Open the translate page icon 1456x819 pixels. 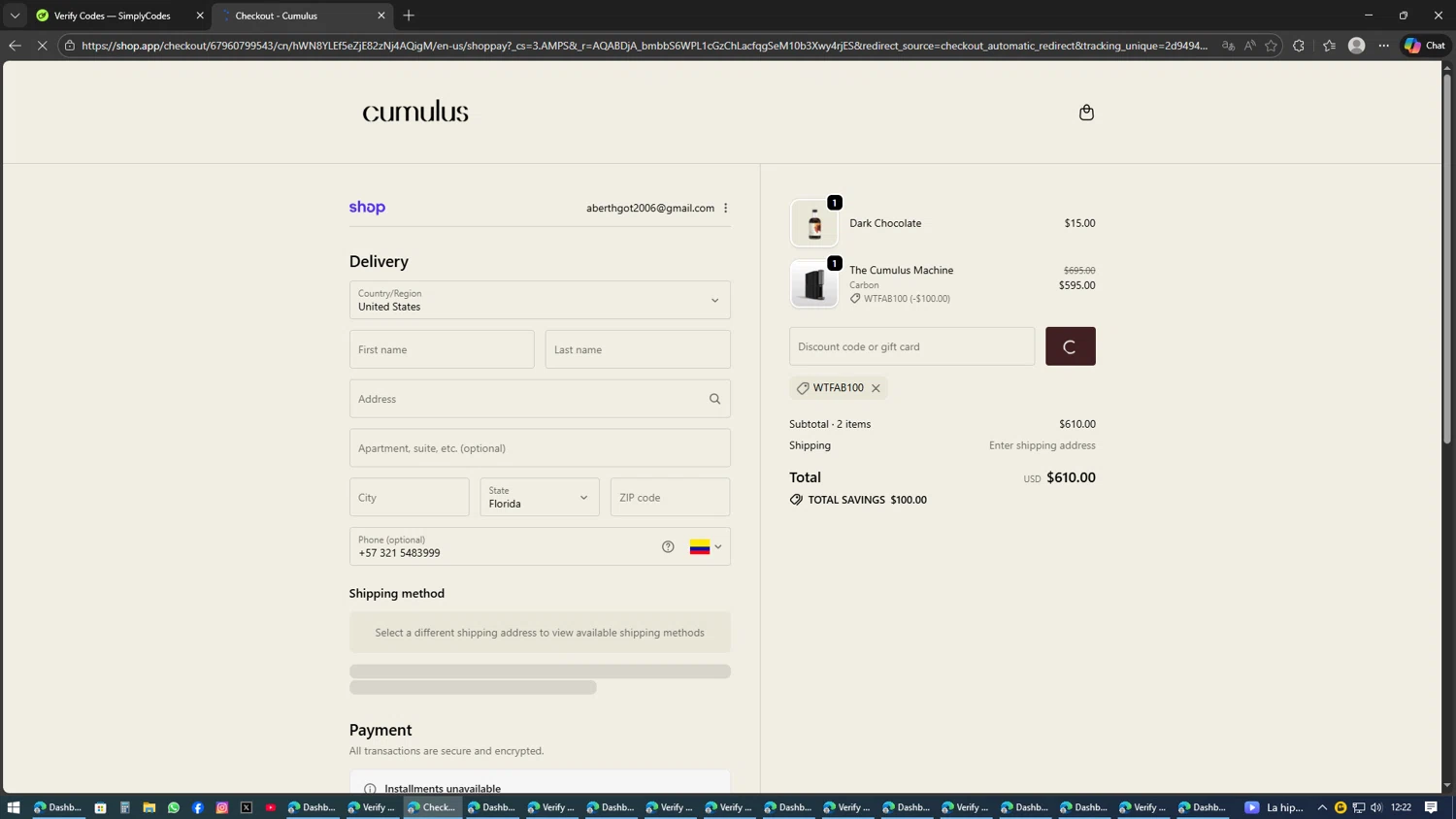1228,46
